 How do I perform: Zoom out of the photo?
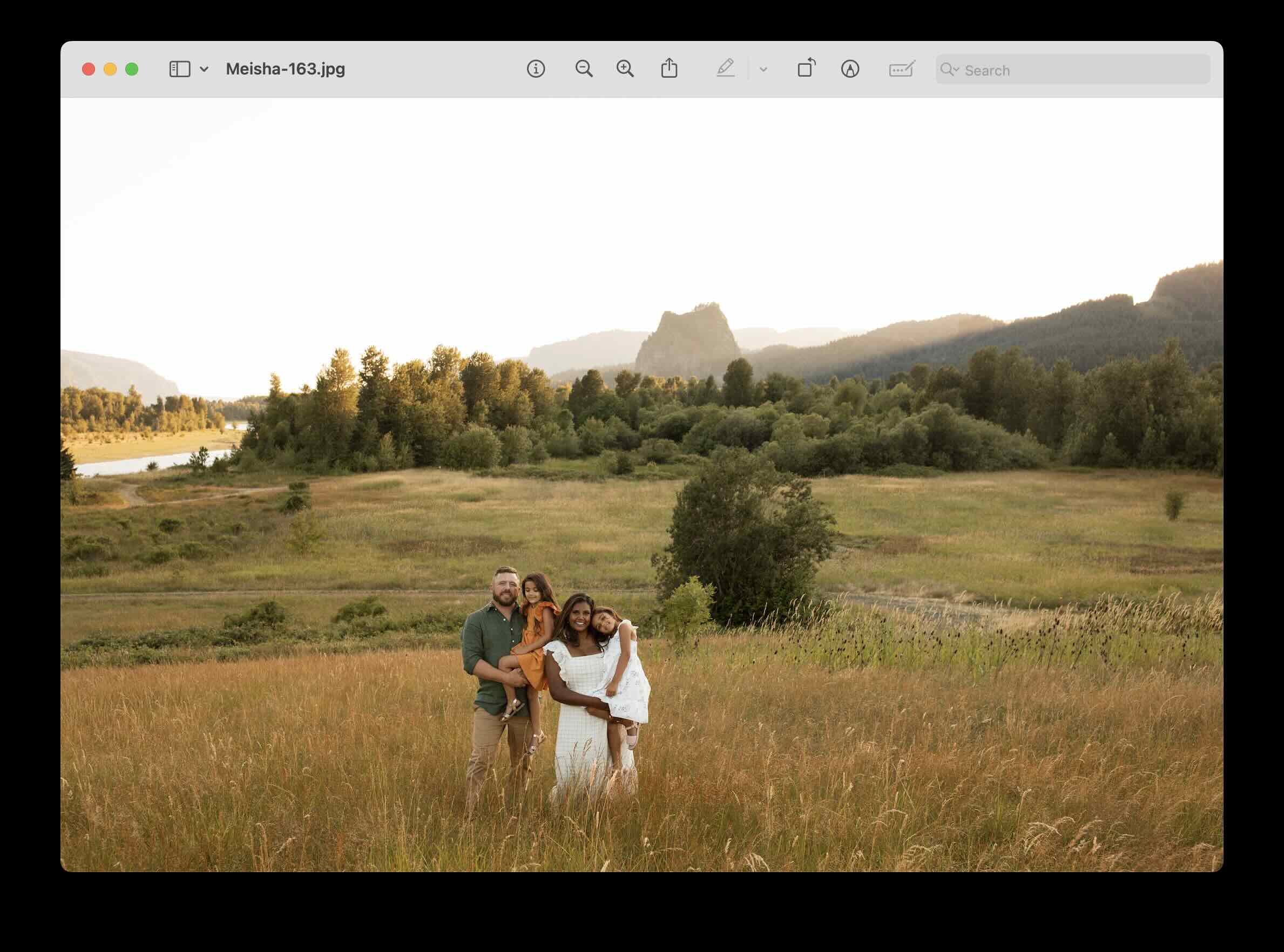coord(584,69)
